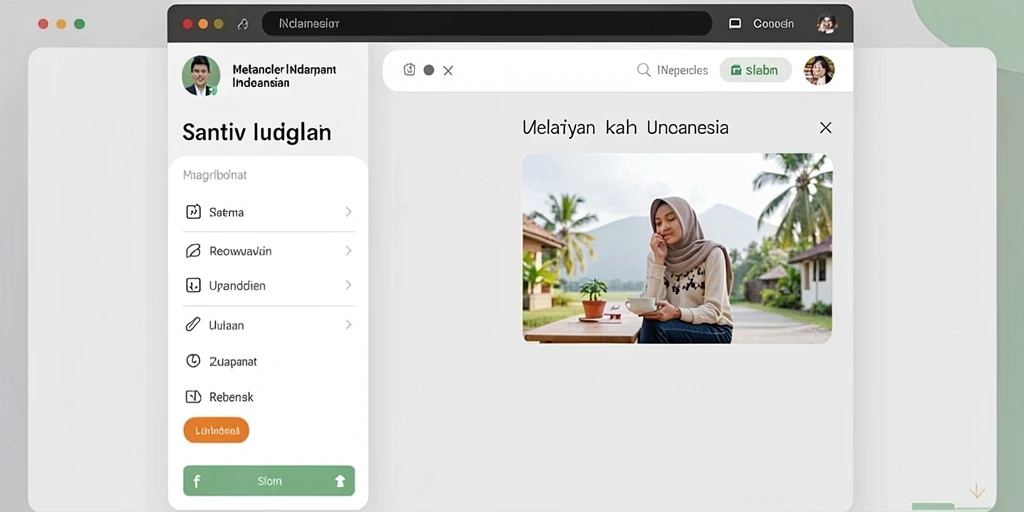Click the Upanddien download icon

[x=193, y=285]
